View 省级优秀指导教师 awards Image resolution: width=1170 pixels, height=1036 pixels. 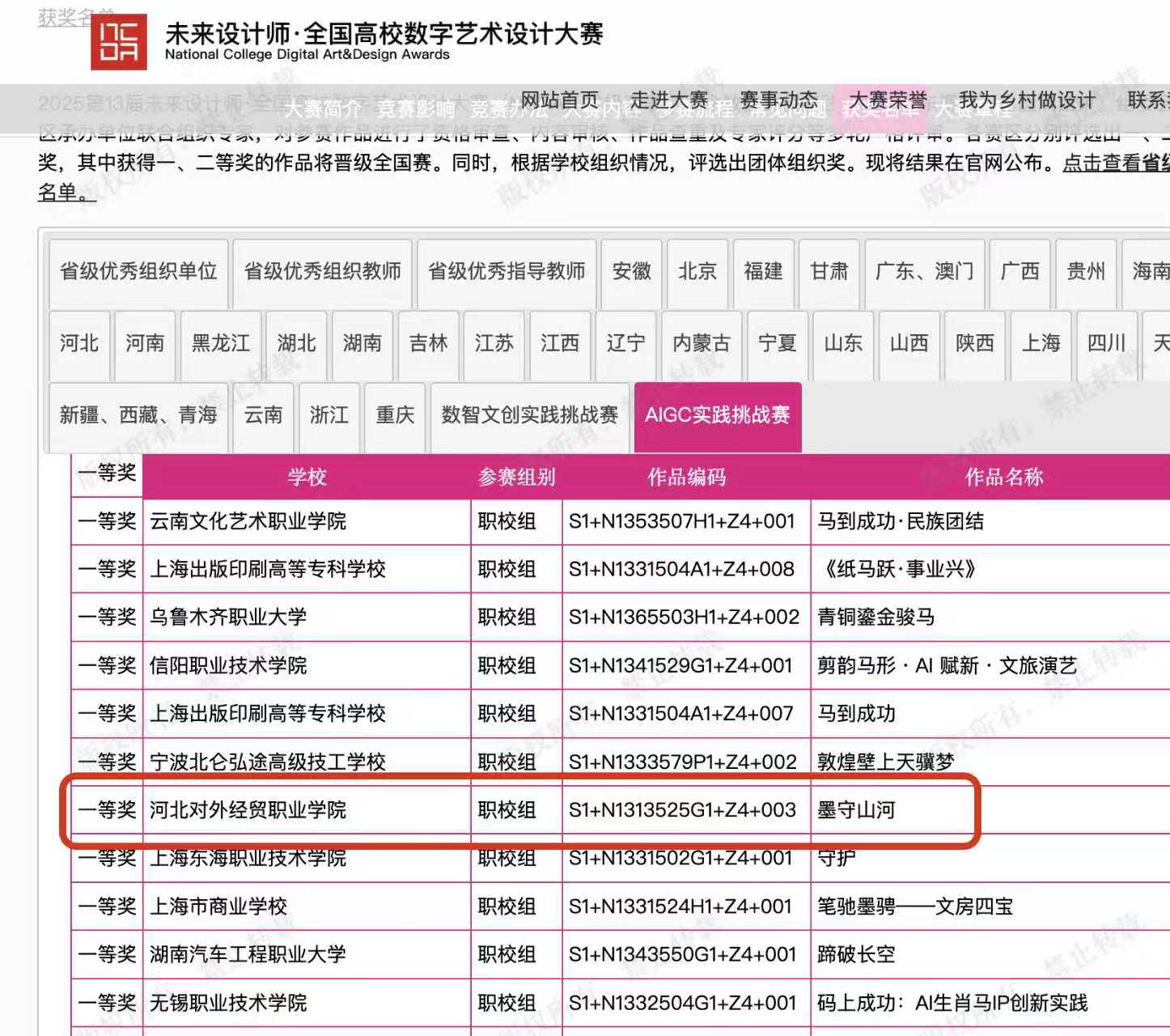pyautogui.click(x=507, y=272)
